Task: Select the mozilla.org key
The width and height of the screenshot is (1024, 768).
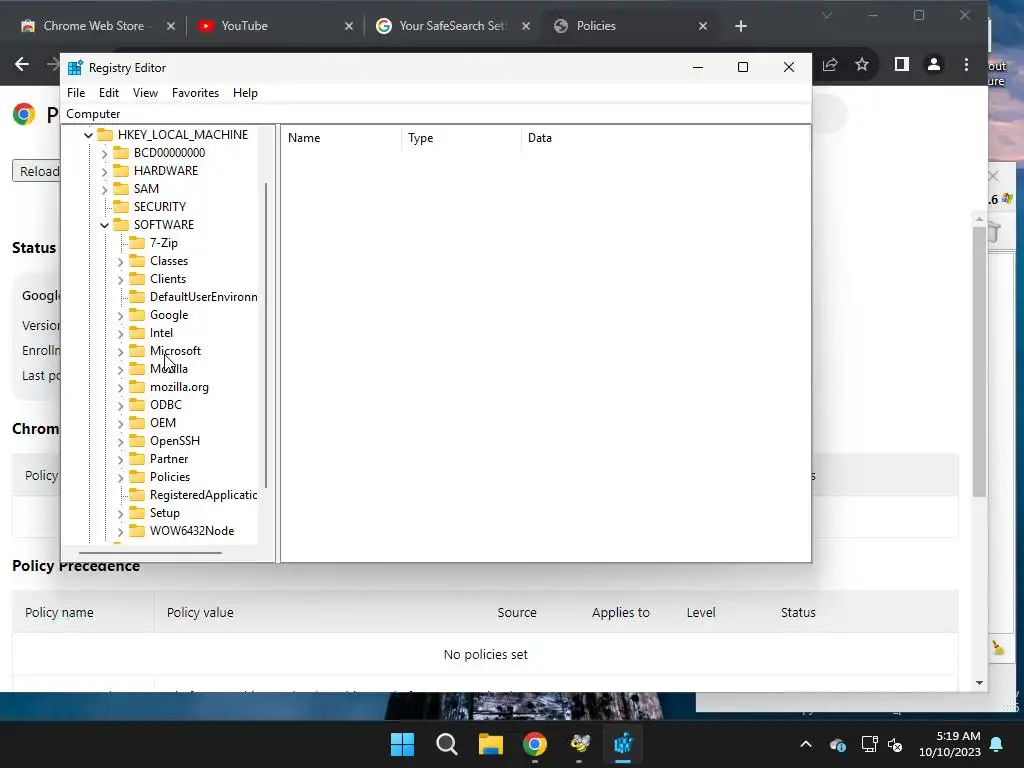Action: pyautogui.click(x=179, y=387)
